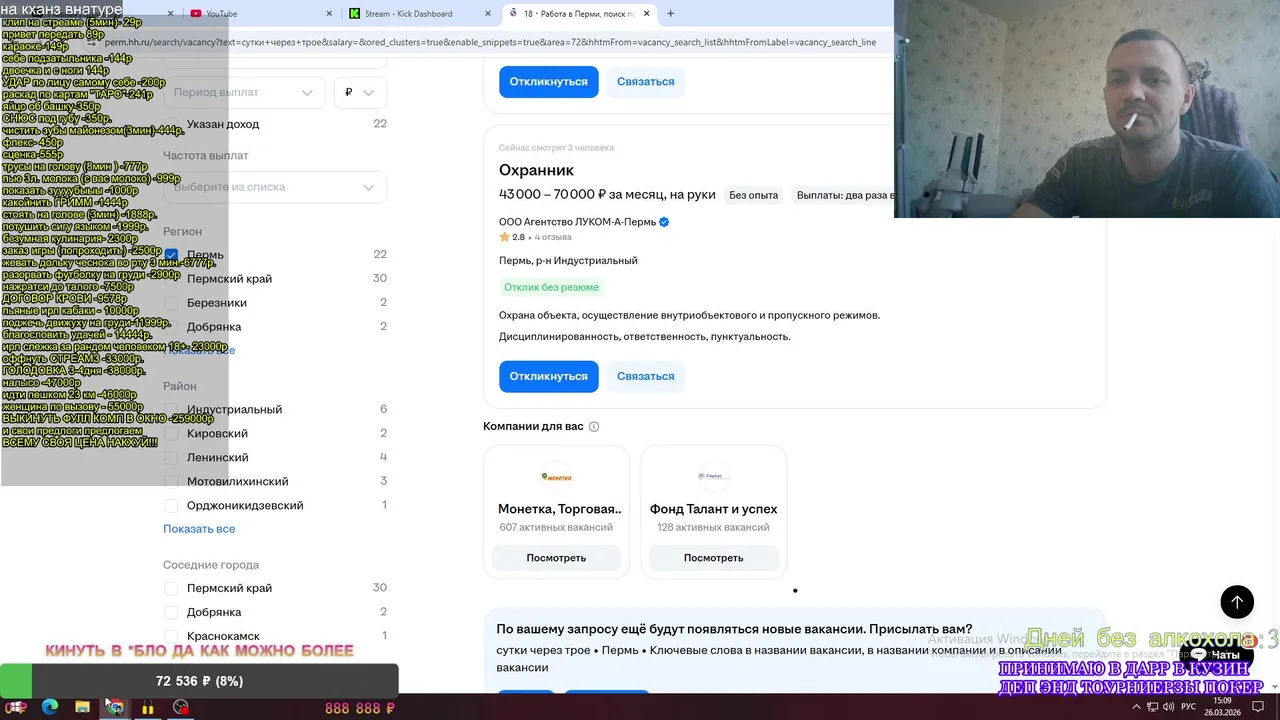This screenshot has height=720, width=1280.
Task: Toggle the Пермский край region checkbox
Action: pos(171,279)
